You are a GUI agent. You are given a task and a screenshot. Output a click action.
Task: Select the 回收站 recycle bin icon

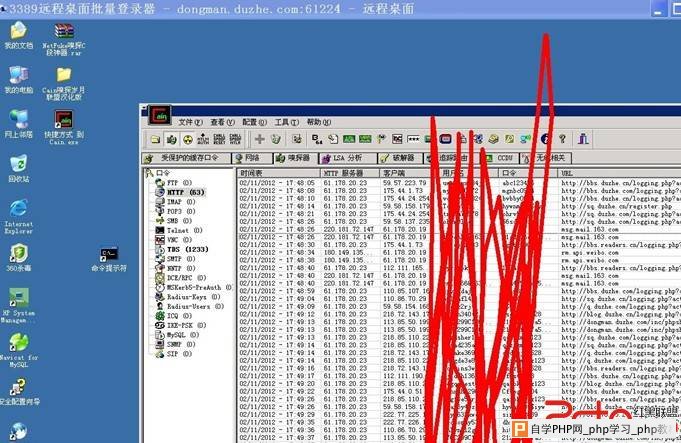point(19,169)
